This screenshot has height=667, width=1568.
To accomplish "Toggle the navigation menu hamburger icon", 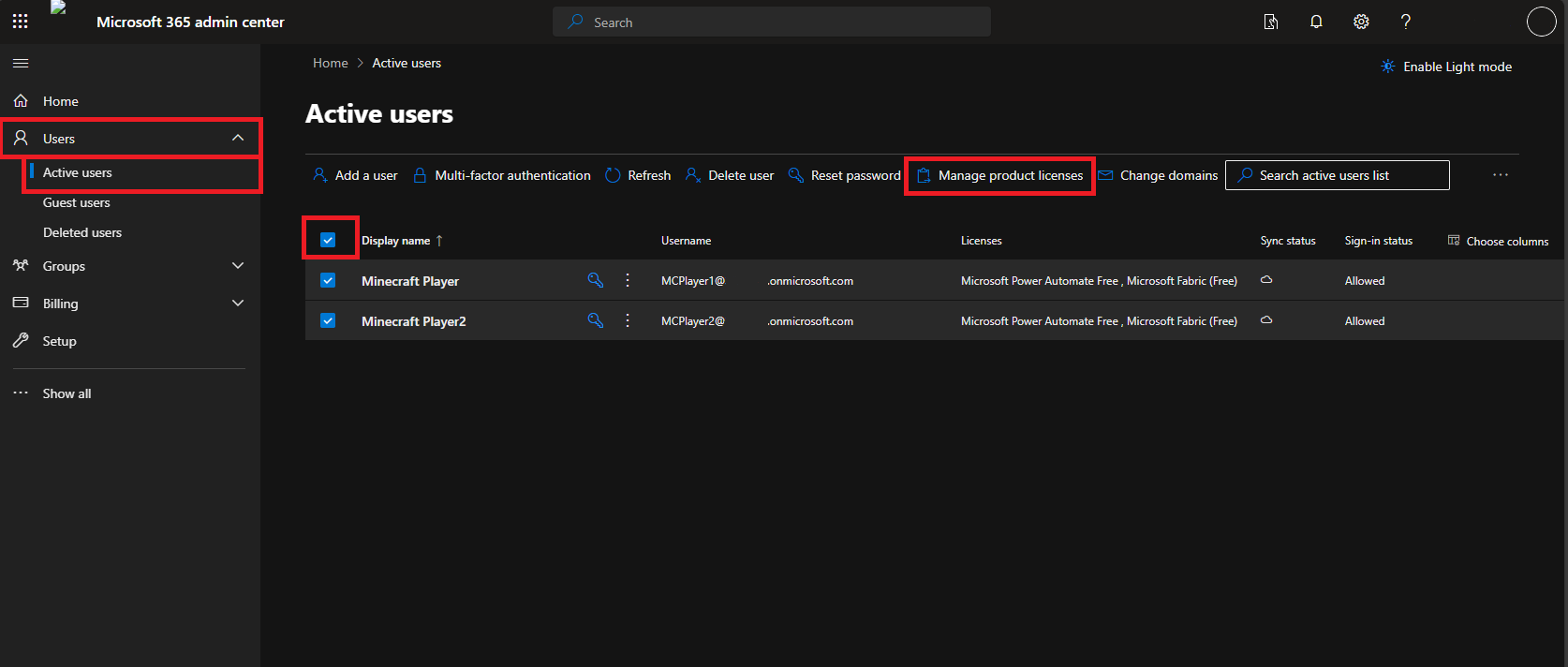I will click(21, 63).
